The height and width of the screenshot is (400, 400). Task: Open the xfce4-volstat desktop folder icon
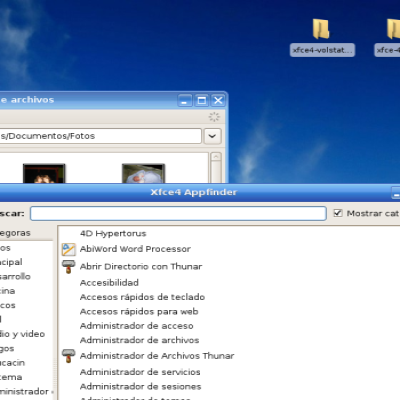click(x=321, y=29)
